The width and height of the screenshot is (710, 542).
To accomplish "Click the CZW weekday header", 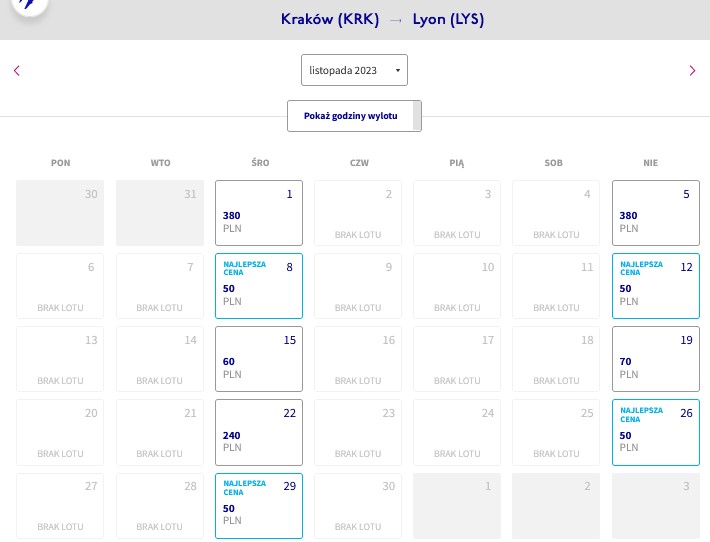I will pyautogui.click(x=360, y=163).
